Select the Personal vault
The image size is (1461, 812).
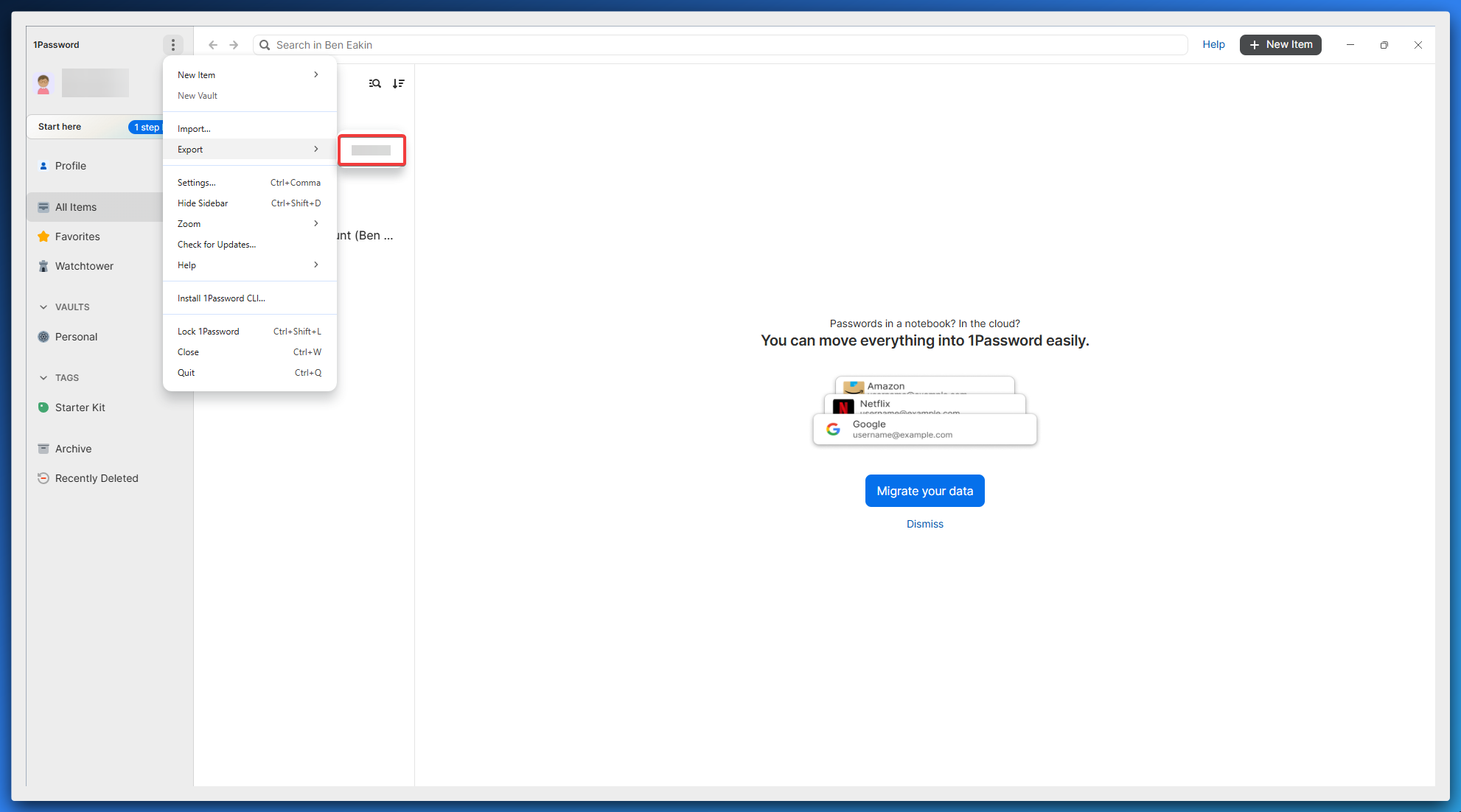(76, 337)
